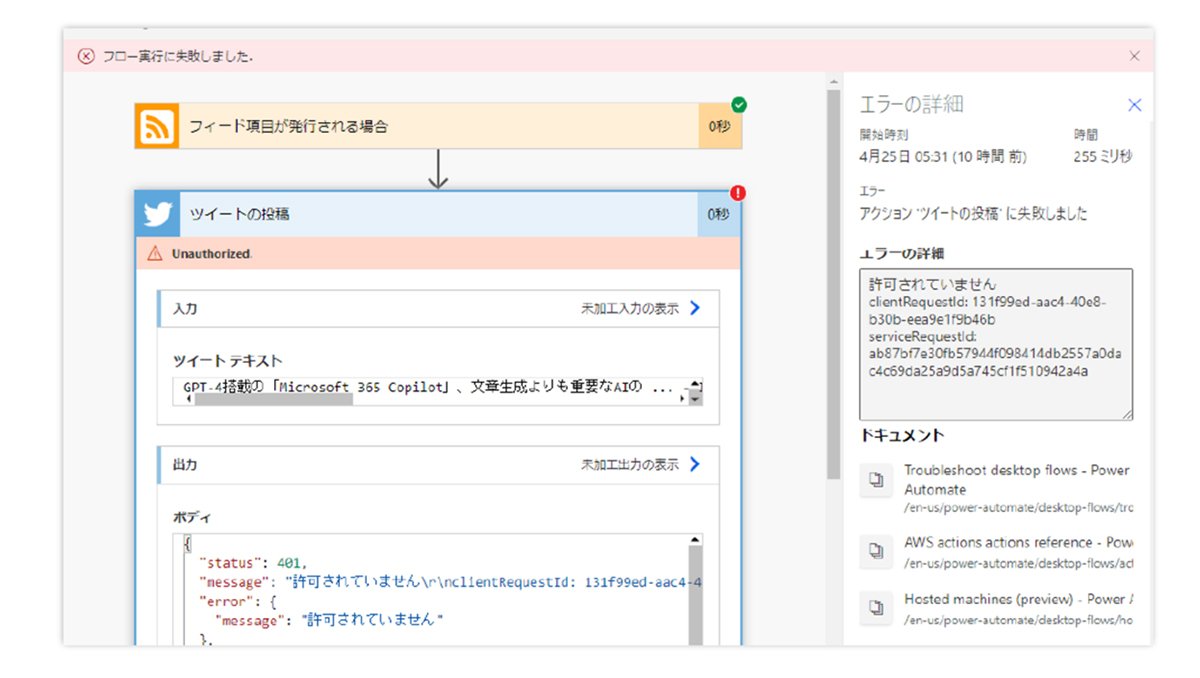Open Hosted machines (preview) link

point(1018,600)
